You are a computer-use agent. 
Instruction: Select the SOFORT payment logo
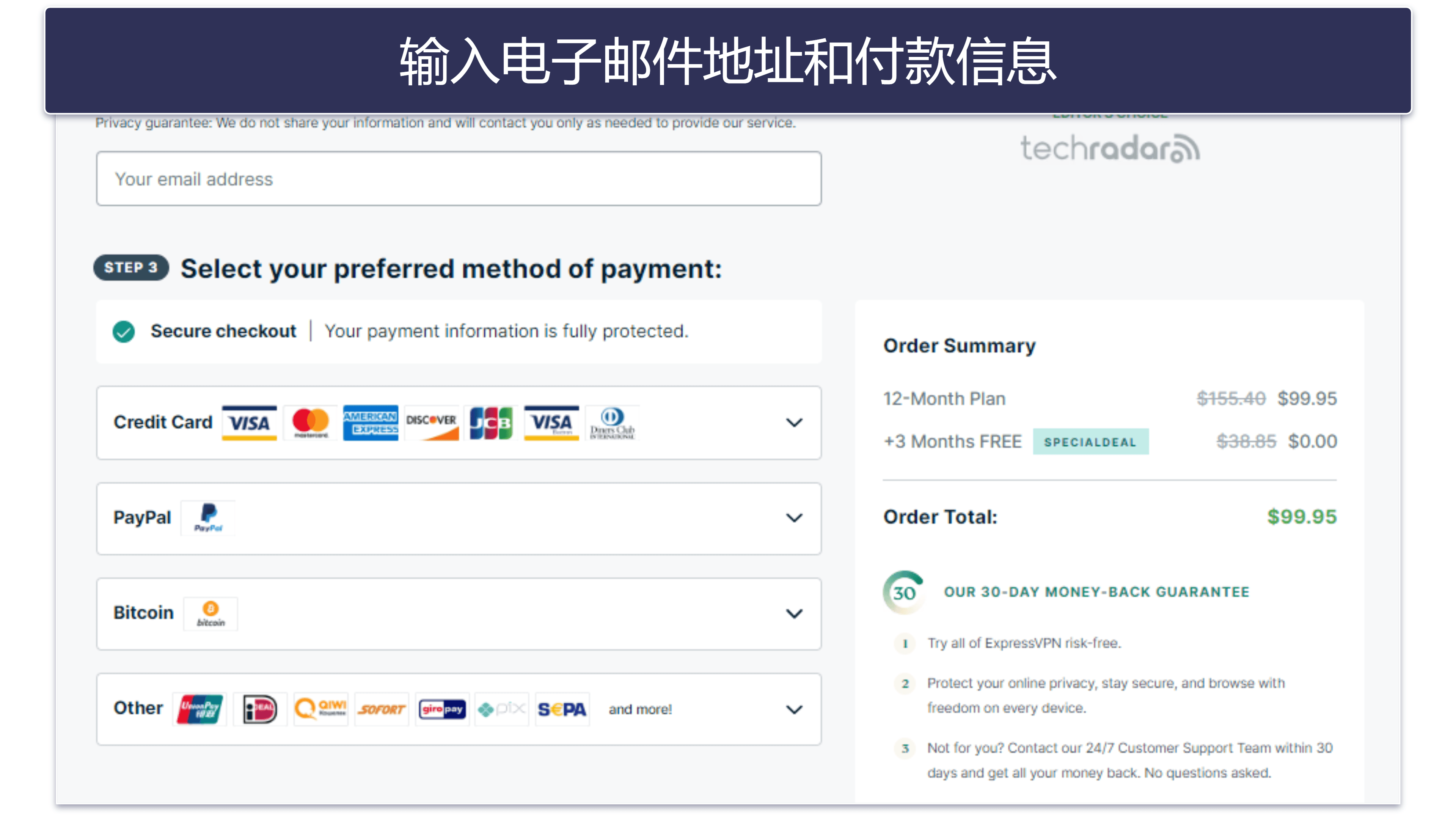tap(382, 709)
